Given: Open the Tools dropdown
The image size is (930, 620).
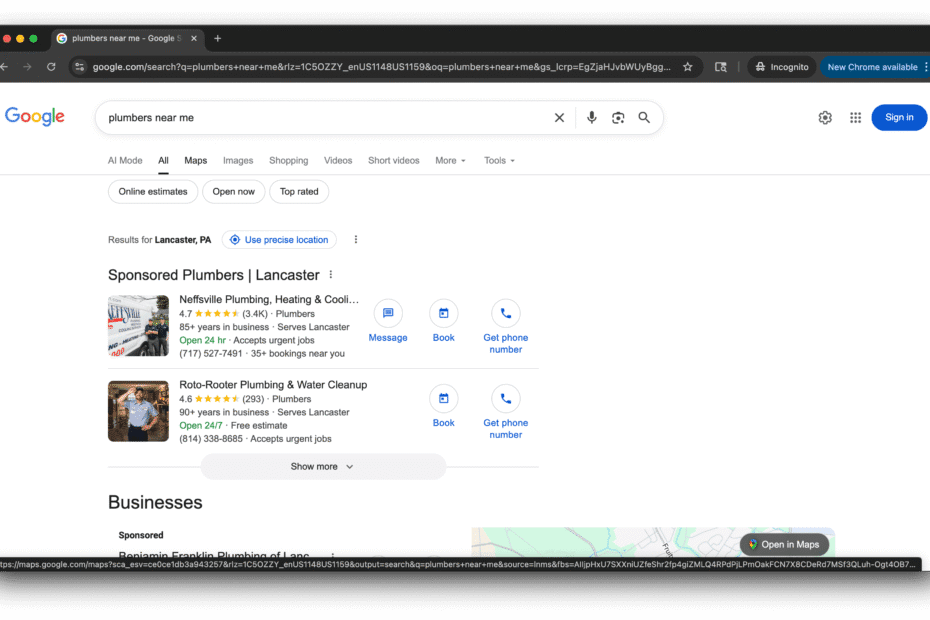Looking at the screenshot, I should [499, 161].
